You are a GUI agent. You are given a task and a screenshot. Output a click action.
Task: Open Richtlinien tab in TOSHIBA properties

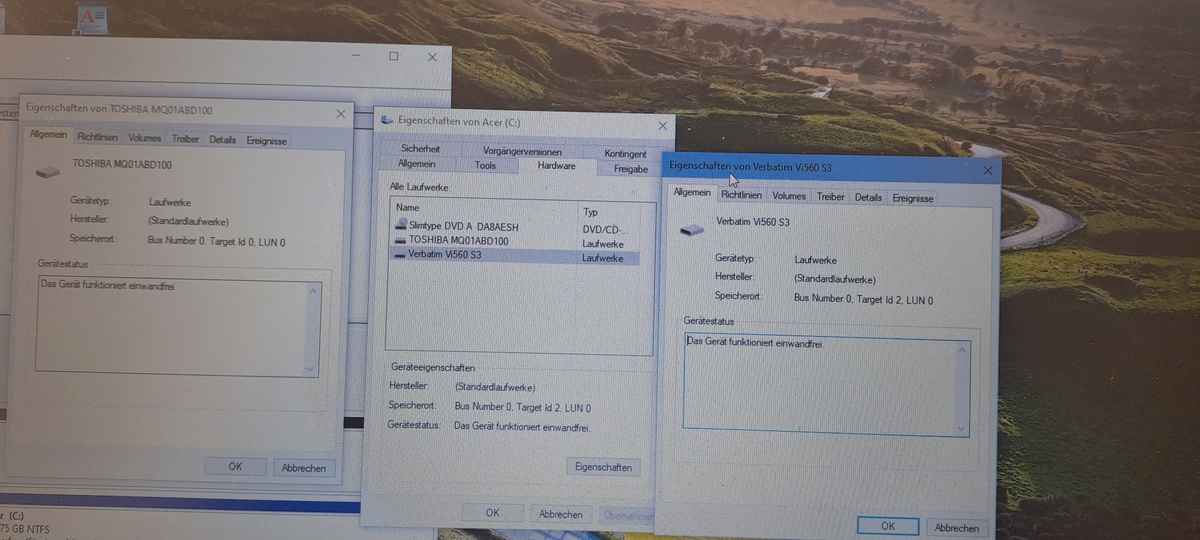97,137
